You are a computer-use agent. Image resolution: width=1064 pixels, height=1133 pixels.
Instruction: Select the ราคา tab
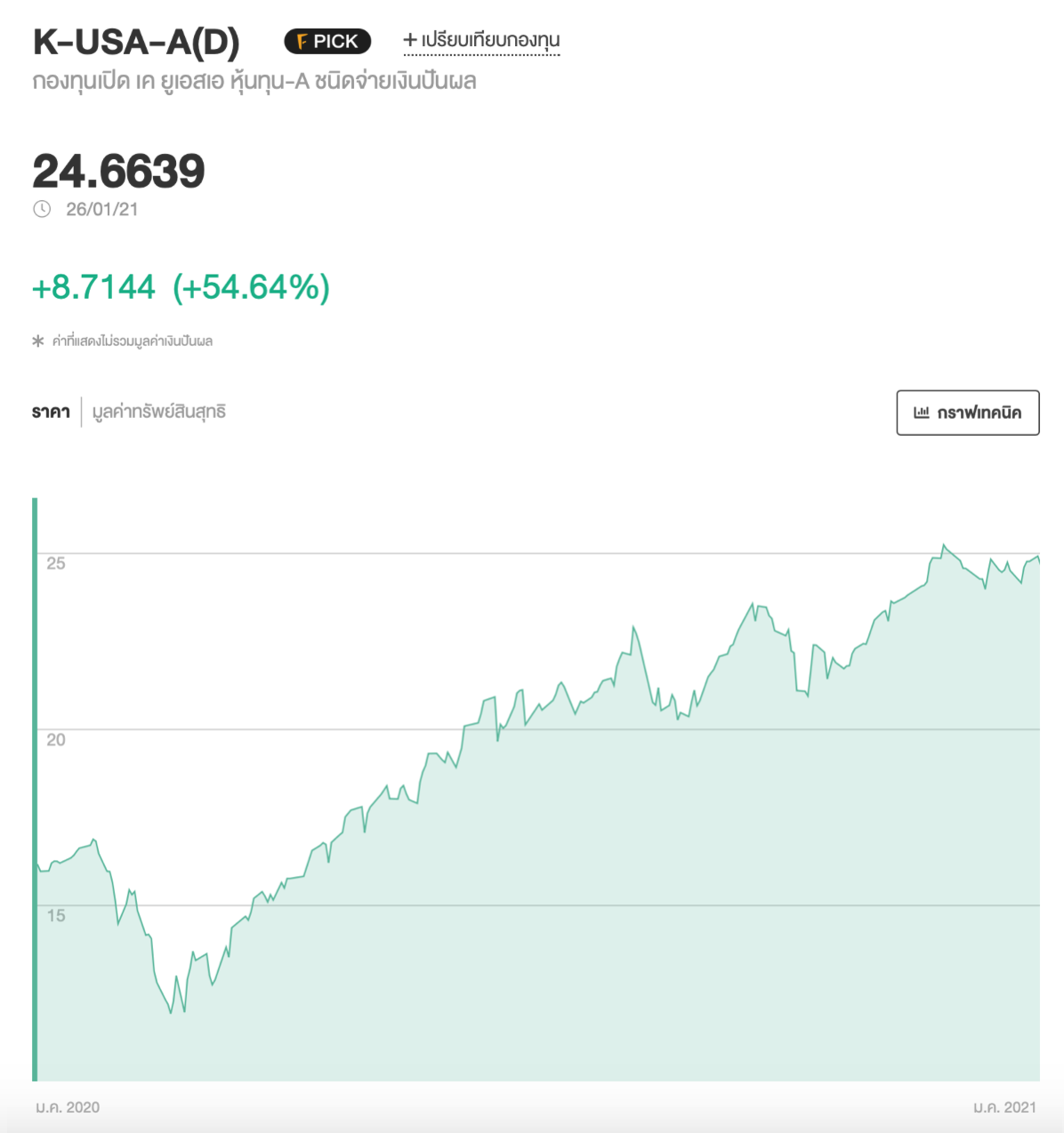coord(51,412)
